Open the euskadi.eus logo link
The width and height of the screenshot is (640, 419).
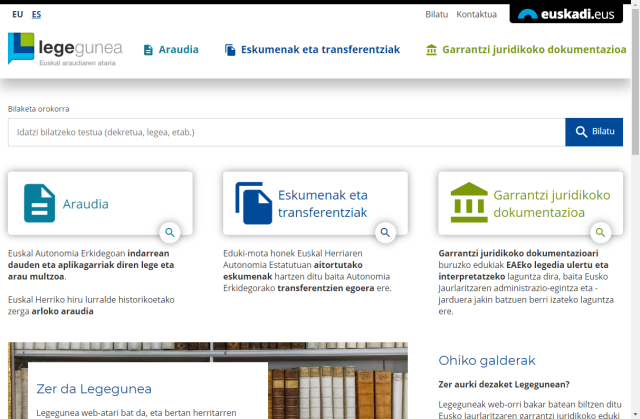coord(566,14)
